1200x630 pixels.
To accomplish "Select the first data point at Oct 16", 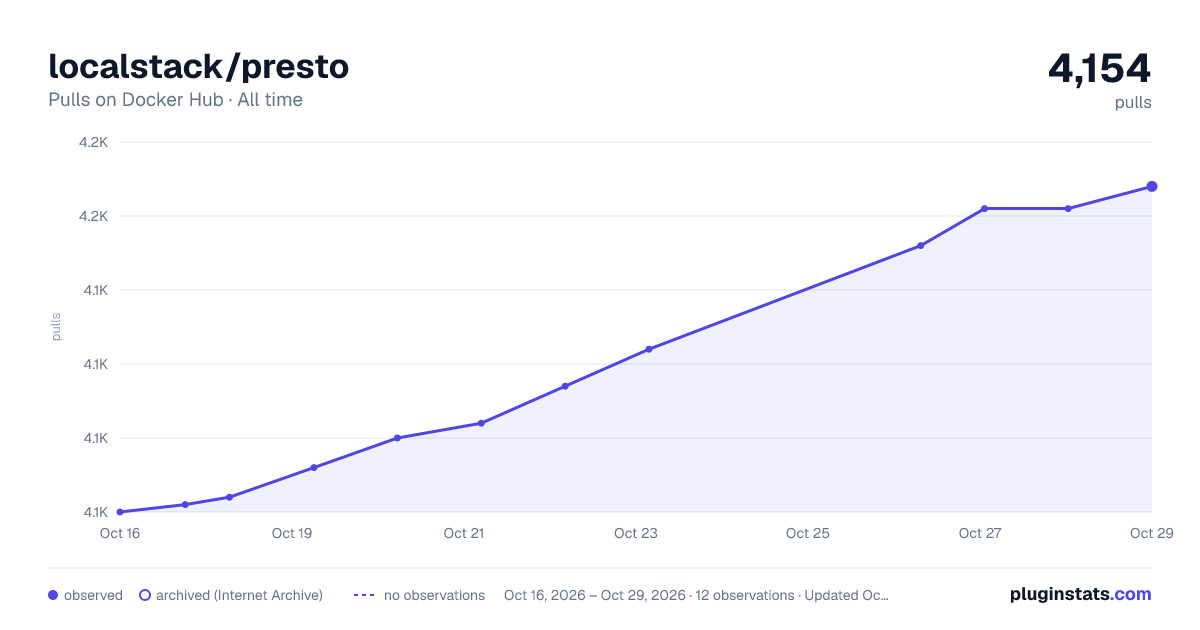I will click(x=120, y=512).
